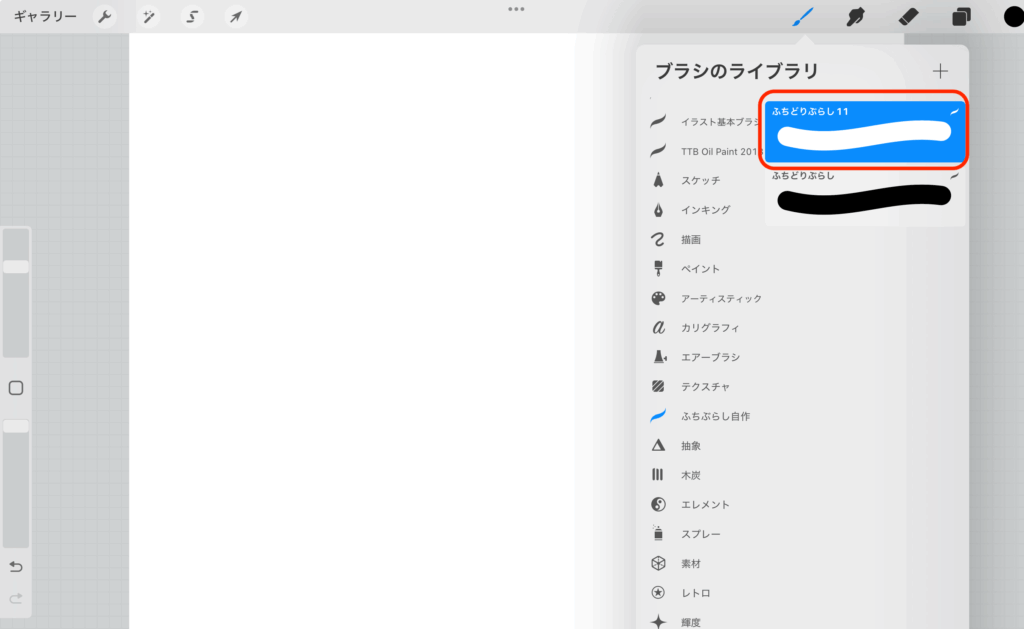Open the black color picker circle
Viewport: 1024px width, 629px height.
pos(1014,16)
